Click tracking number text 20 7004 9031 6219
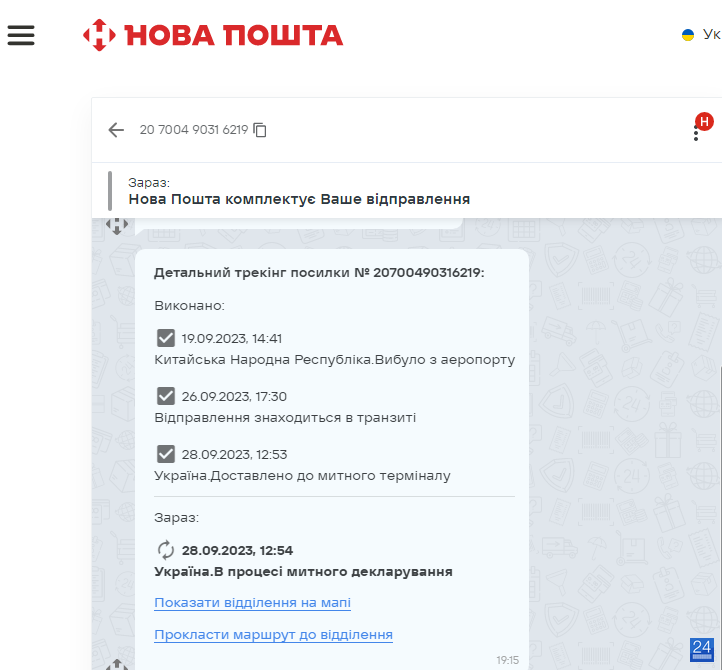 coord(194,130)
